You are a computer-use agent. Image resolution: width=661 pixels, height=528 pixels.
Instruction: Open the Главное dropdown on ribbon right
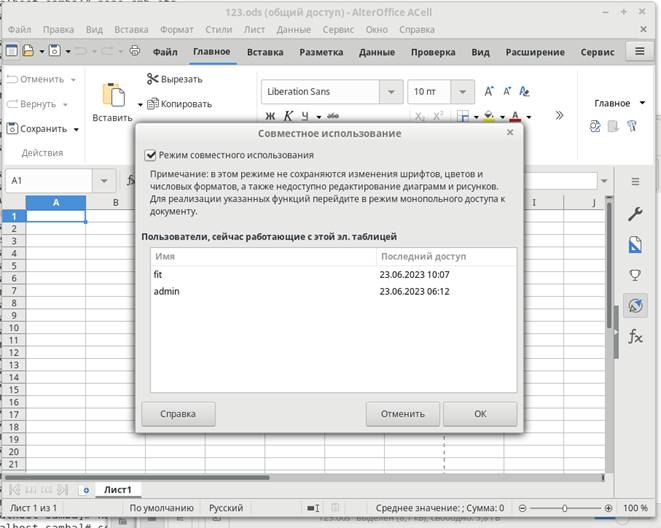tap(619, 103)
